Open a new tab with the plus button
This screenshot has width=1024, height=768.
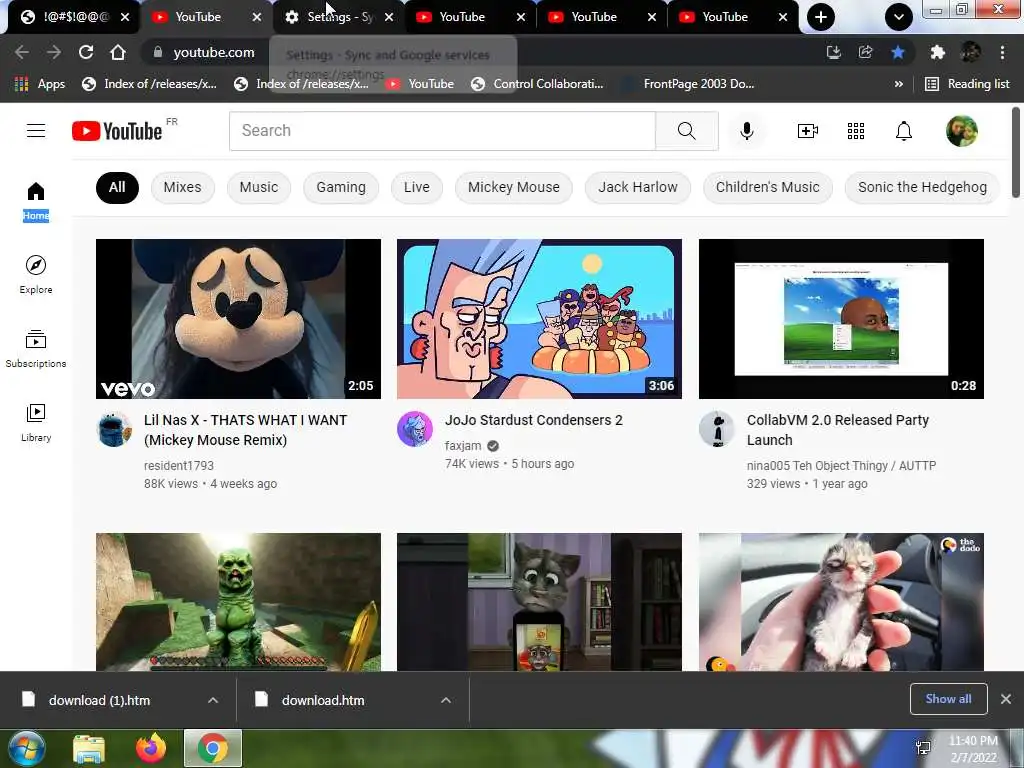(x=821, y=17)
